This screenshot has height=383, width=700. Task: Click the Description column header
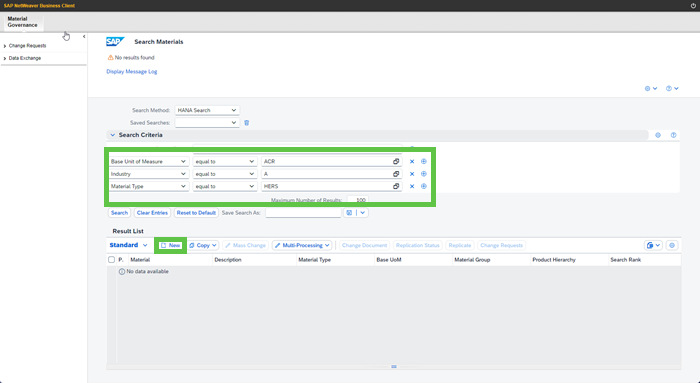[x=254, y=260]
